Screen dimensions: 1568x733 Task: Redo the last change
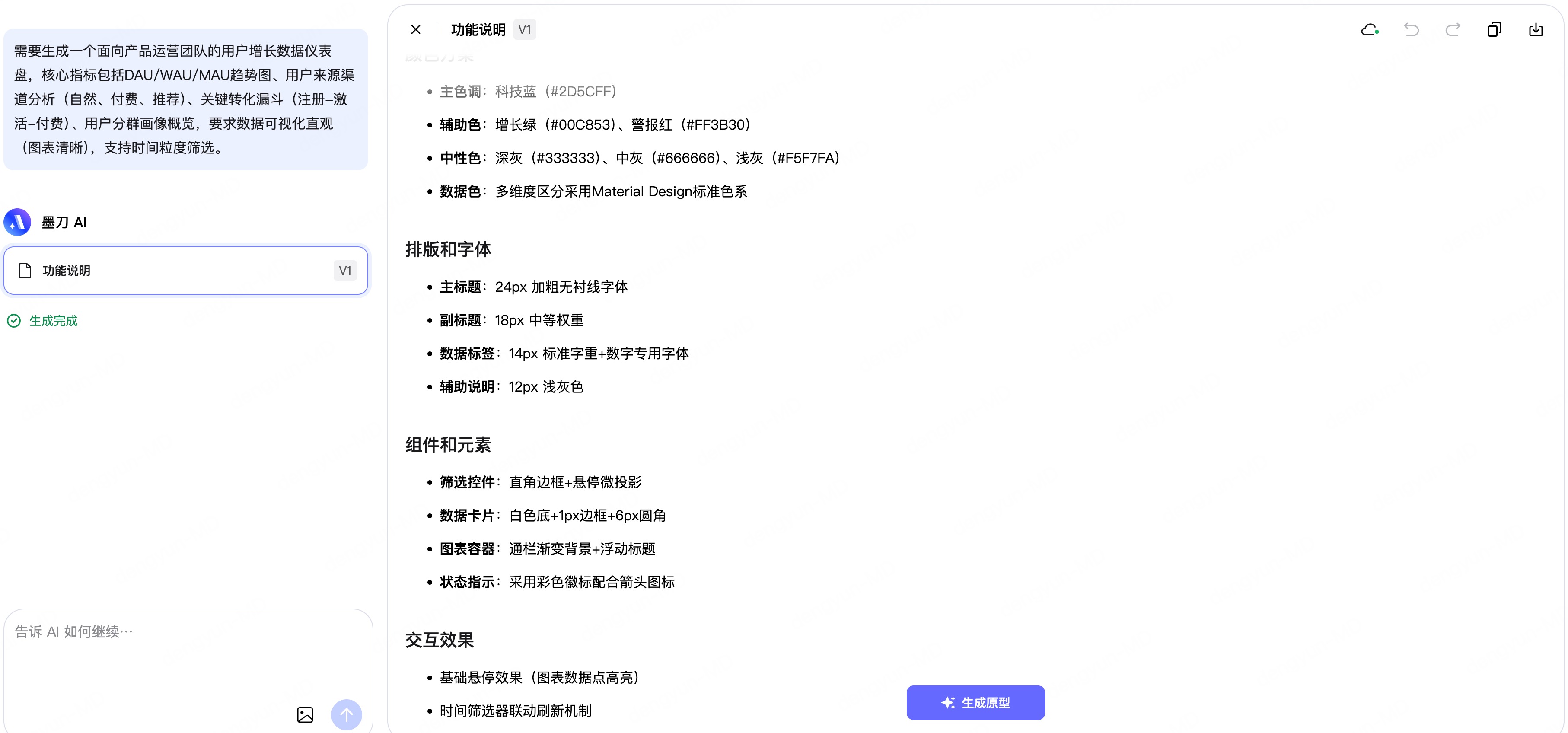(1453, 29)
